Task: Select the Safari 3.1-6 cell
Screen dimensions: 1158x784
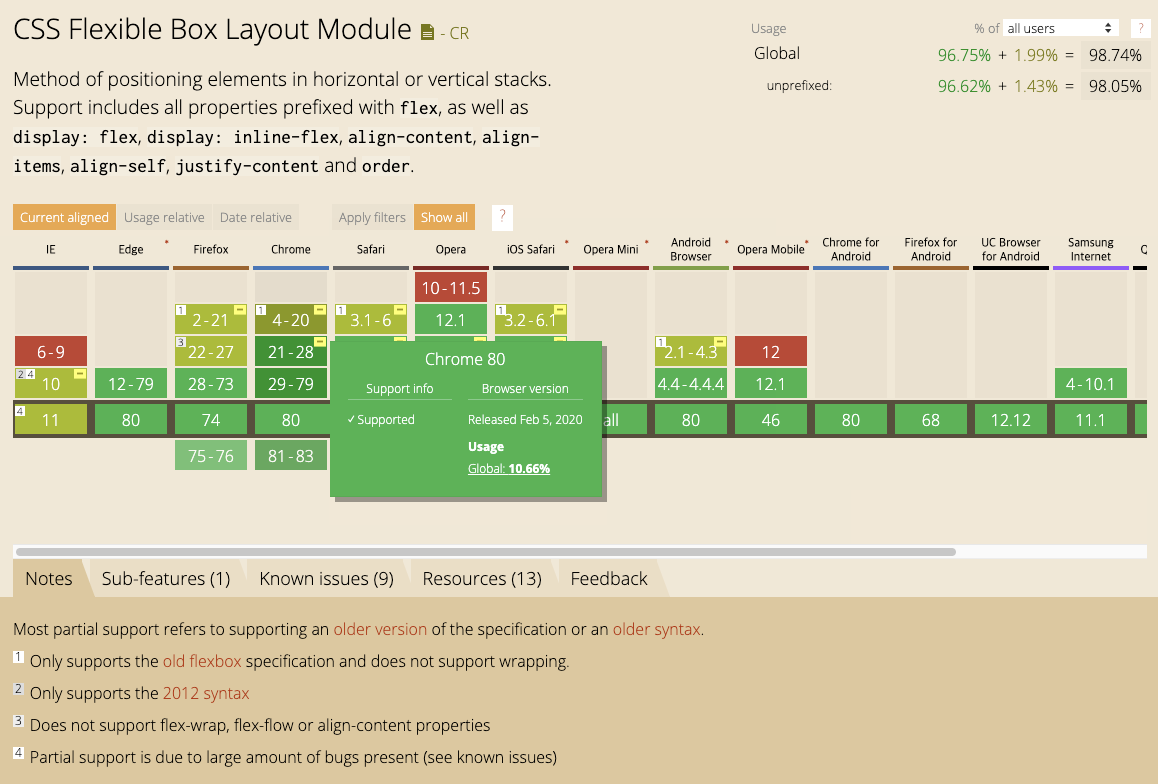Action: [371, 319]
